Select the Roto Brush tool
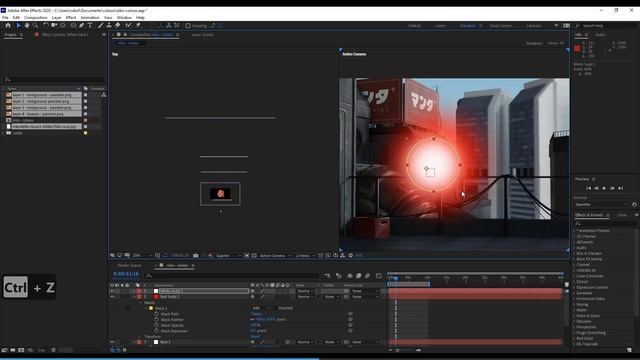The image size is (640, 360). [x=128, y=25]
